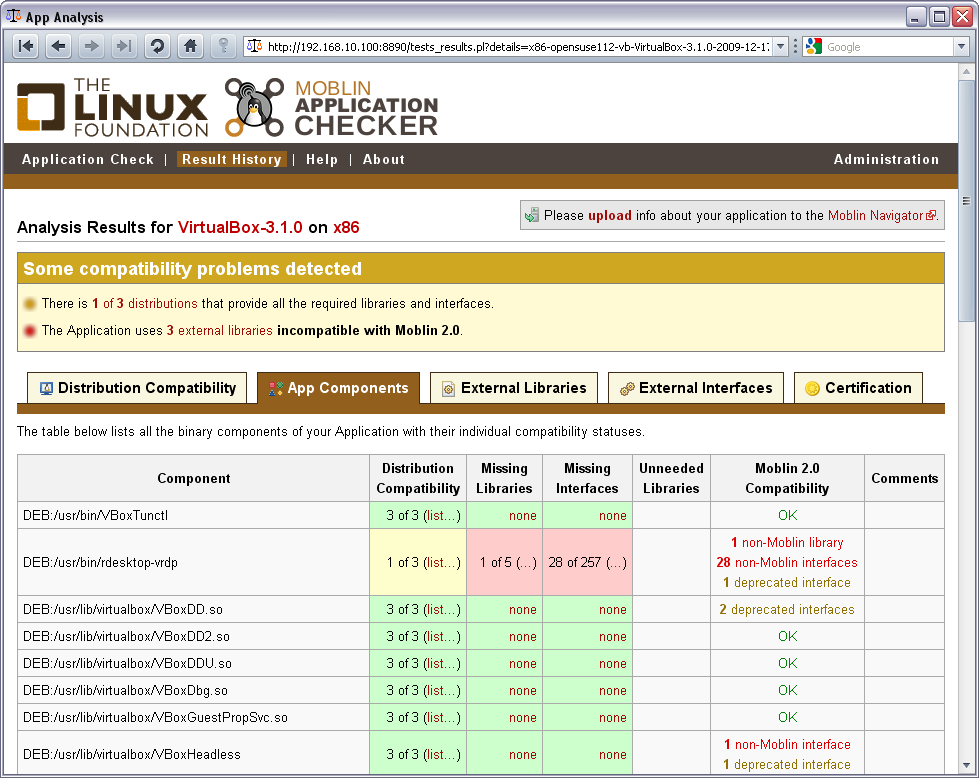Expand missing libraries for rdesktop-vrdp
Viewport: 979px width, 778px height.
(x=526, y=562)
